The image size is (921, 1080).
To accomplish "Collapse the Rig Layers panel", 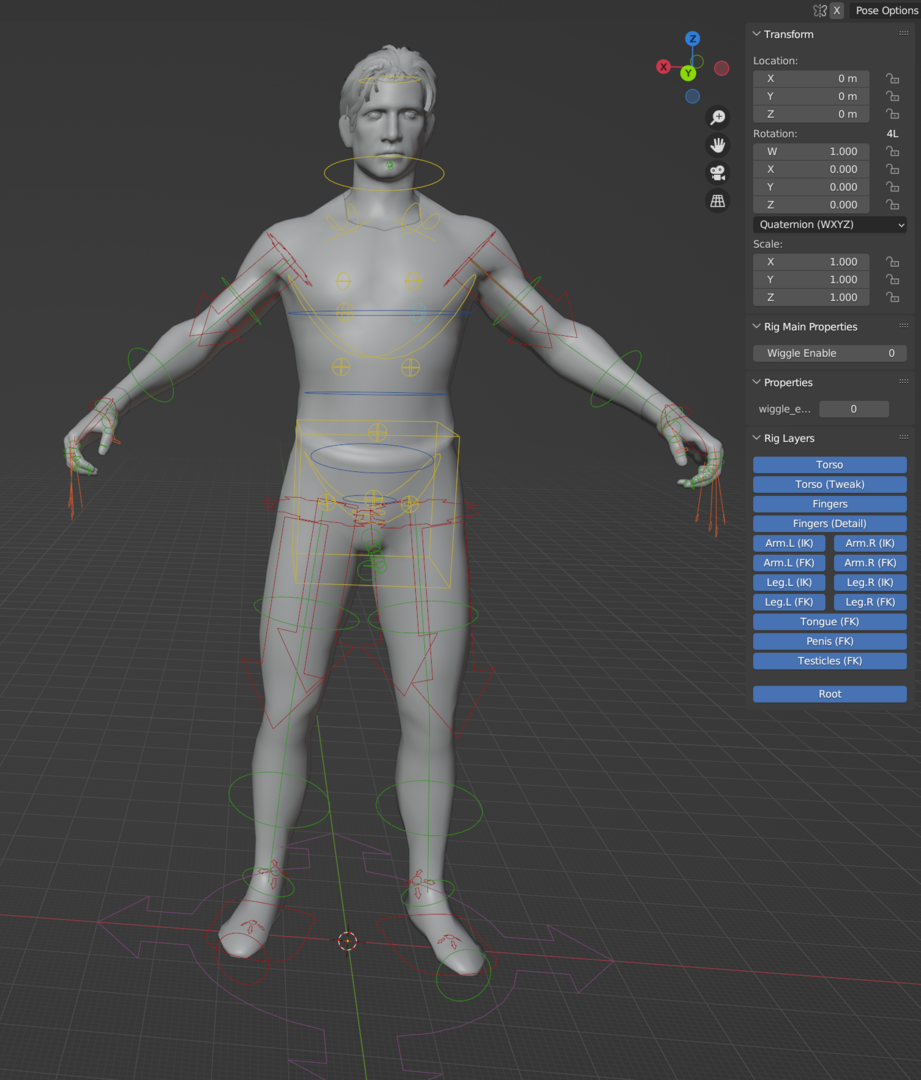I will click(756, 438).
